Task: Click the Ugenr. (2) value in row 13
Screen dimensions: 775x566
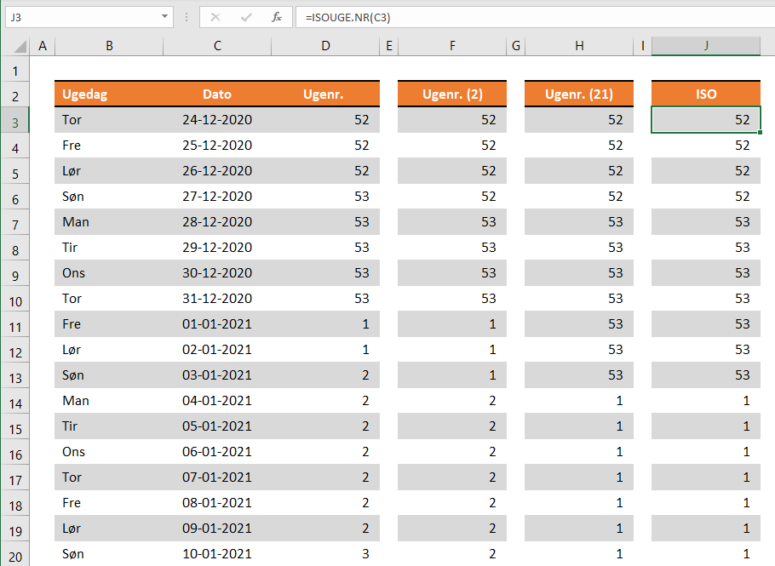Action: pos(452,375)
